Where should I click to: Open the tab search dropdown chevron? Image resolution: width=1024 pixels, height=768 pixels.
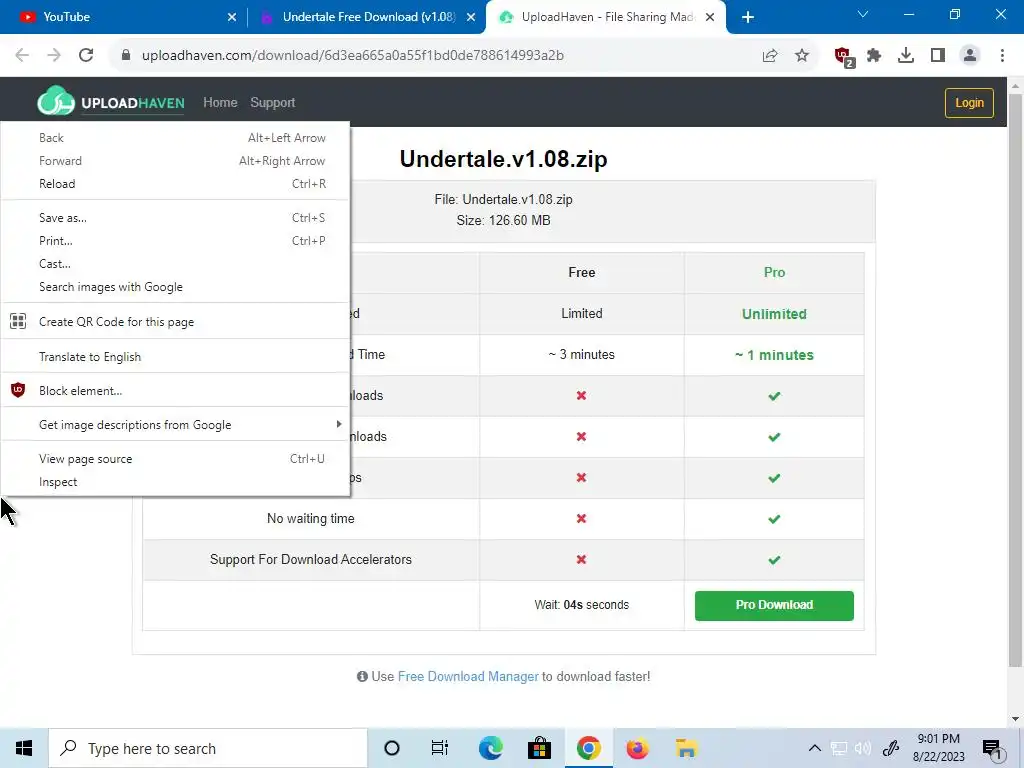click(x=863, y=14)
